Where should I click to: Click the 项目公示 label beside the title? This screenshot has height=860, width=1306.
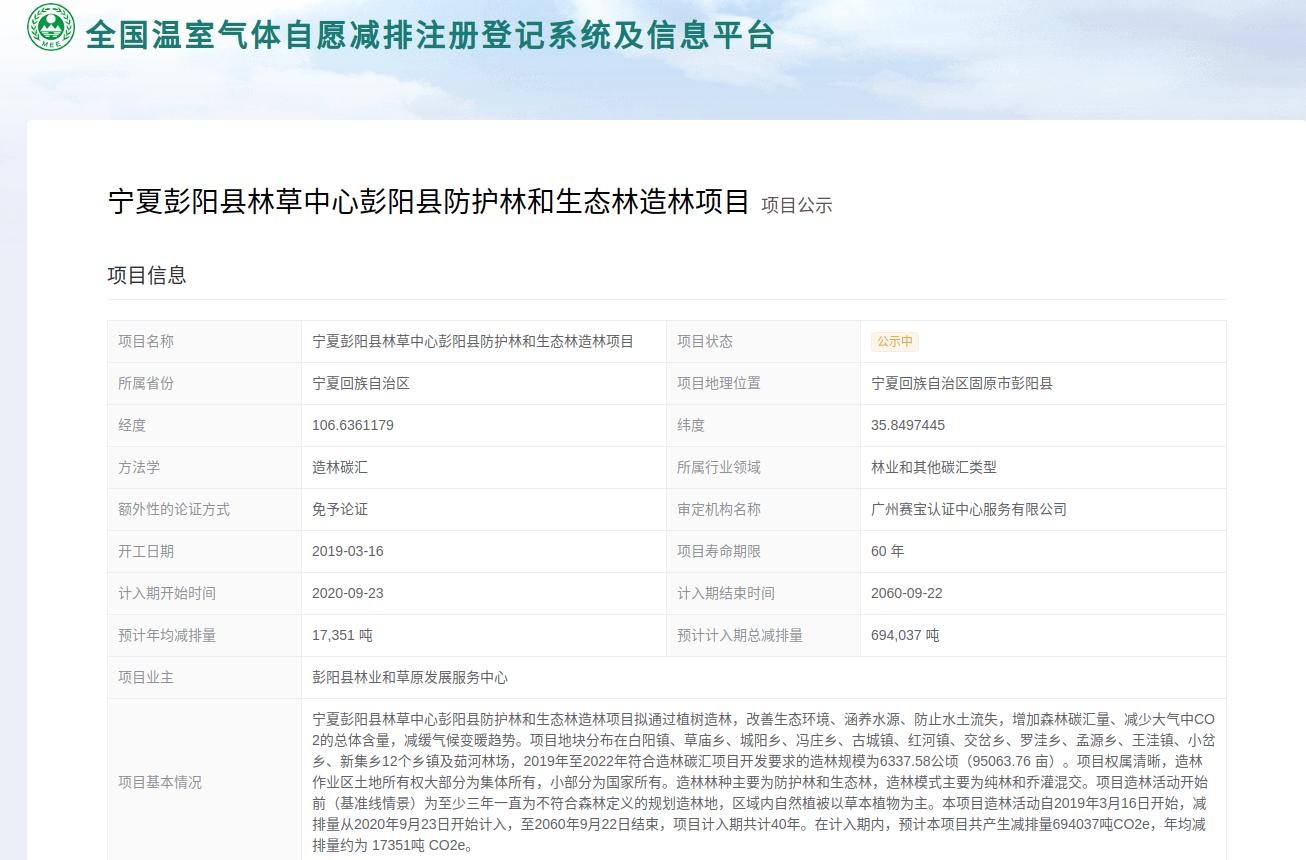(x=796, y=206)
